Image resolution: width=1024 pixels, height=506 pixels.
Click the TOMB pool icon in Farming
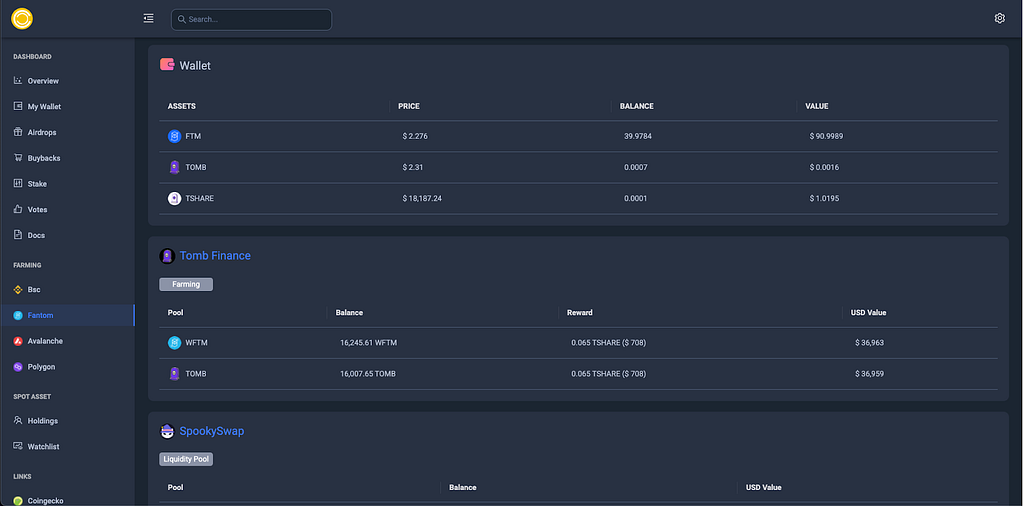[x=174, y=374]
